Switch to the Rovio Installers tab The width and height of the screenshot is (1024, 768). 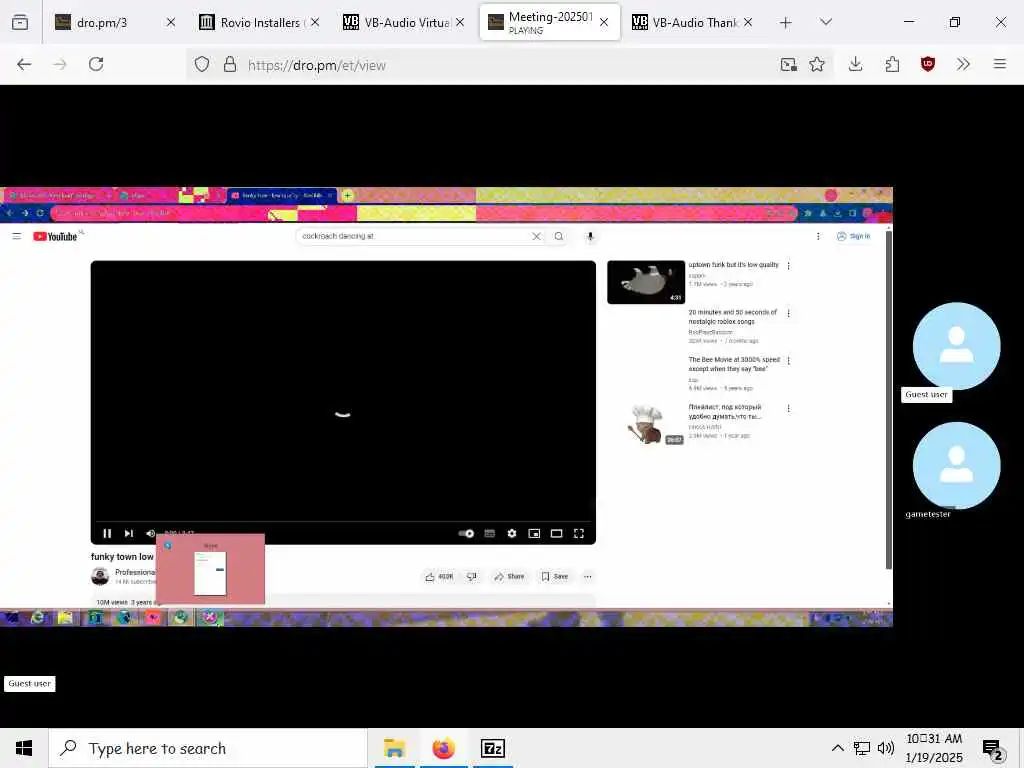259,22
